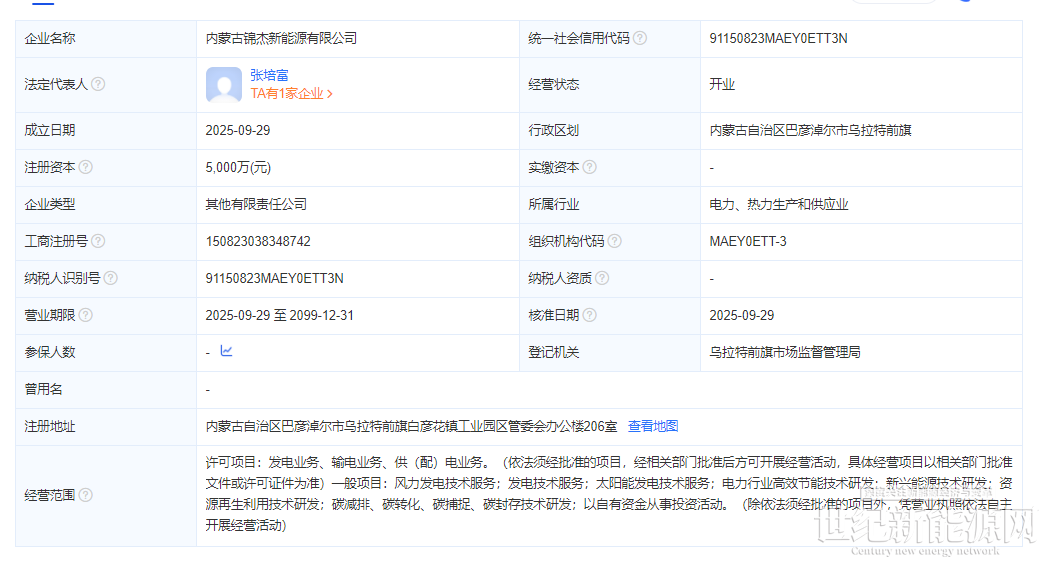Click the 经营范围 description text
This screenshot has height=561, width=1045.
click(608, 494)
